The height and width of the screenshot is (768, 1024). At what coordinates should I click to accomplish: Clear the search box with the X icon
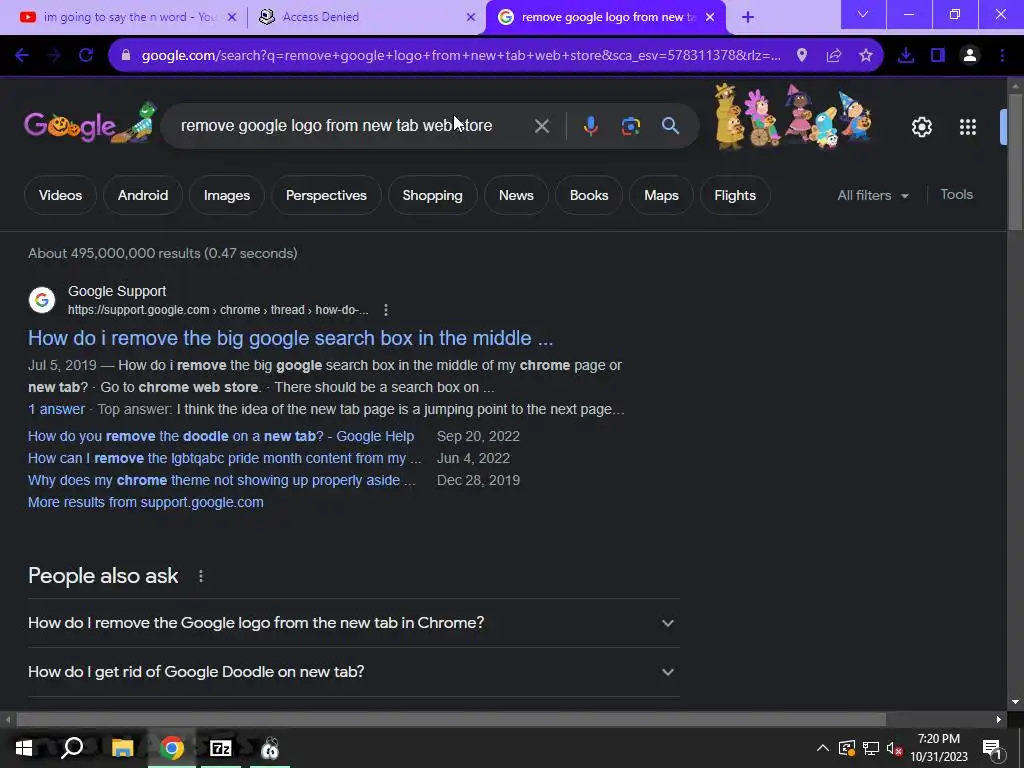(541, 126)
